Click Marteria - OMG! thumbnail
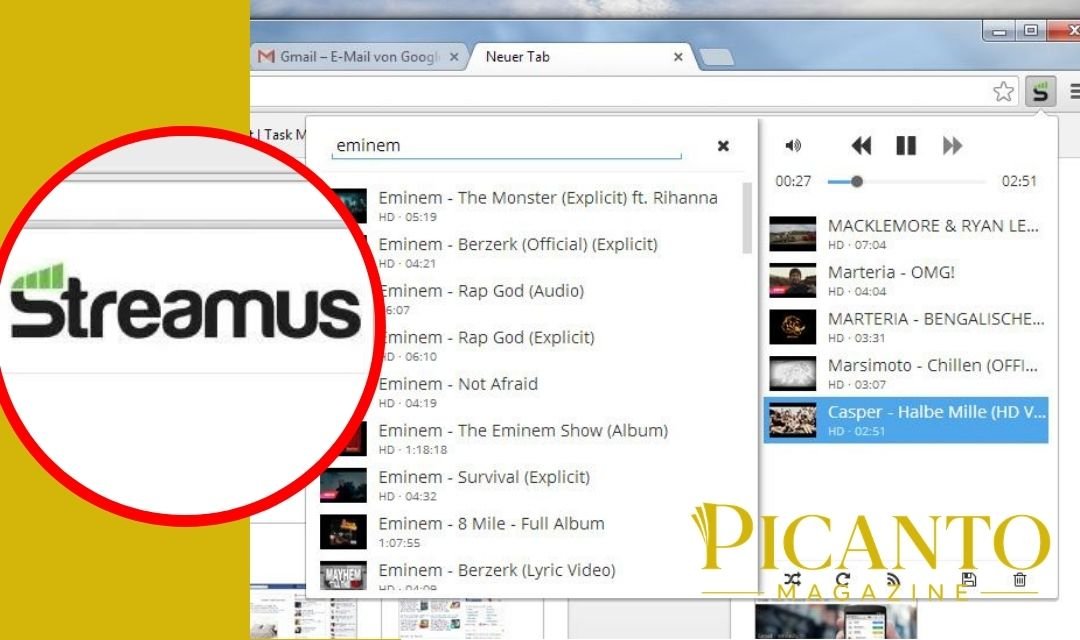Screen dimensions: 1080x640 (x=793, y=280)
